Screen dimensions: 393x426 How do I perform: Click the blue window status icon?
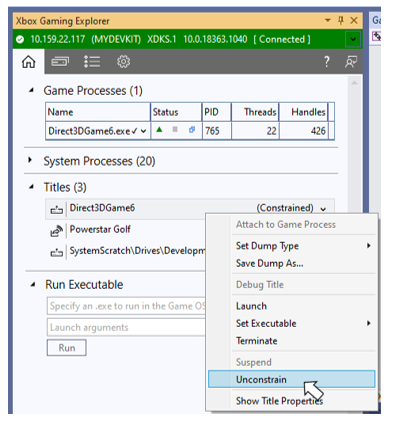(x=192, y=130)
